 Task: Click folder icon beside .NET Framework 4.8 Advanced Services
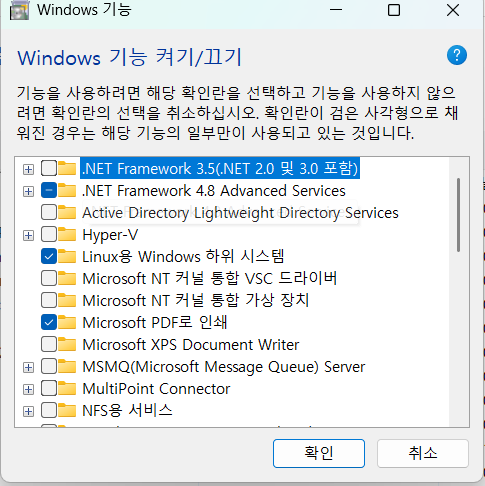[x=67, y=191]
